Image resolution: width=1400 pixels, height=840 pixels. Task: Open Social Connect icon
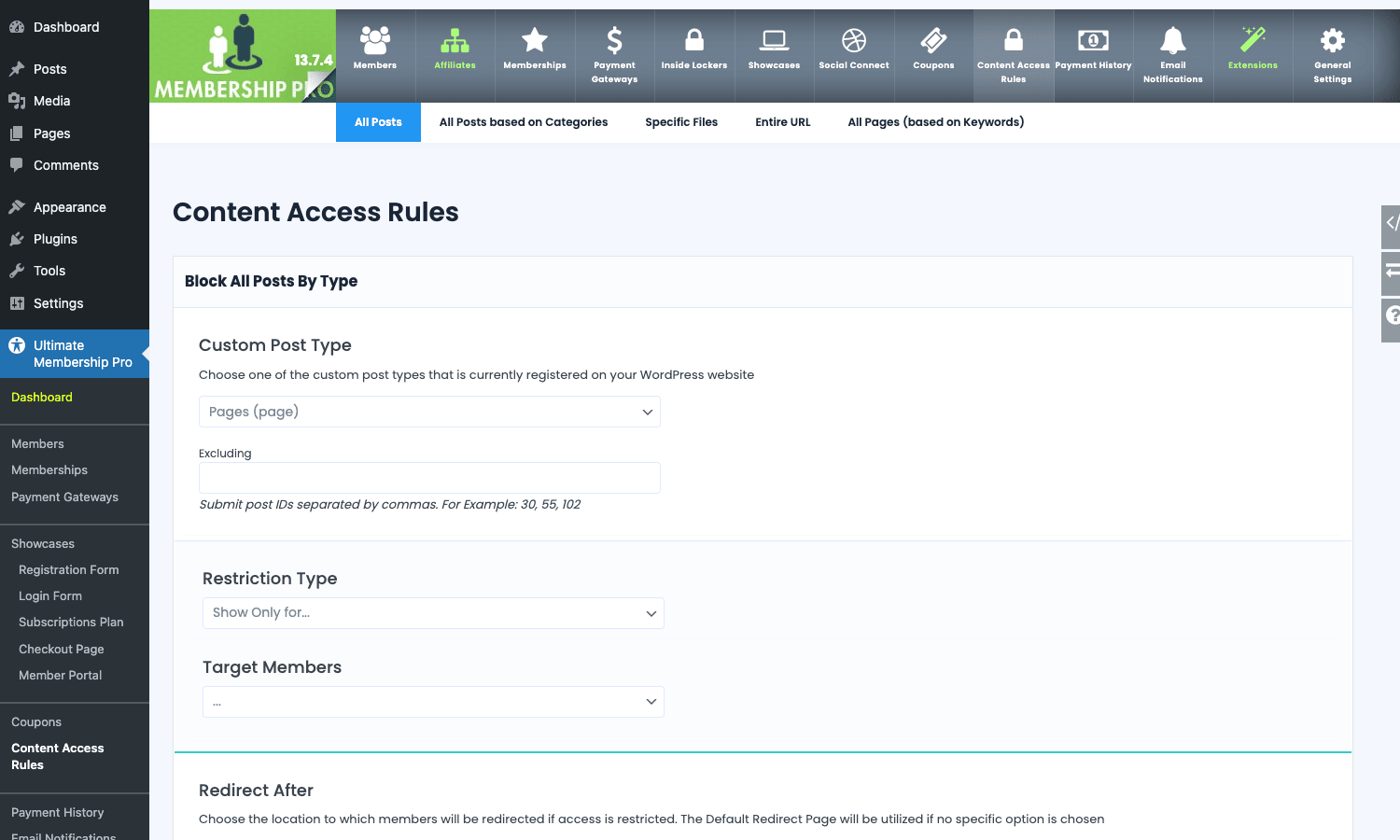point(854,40)
